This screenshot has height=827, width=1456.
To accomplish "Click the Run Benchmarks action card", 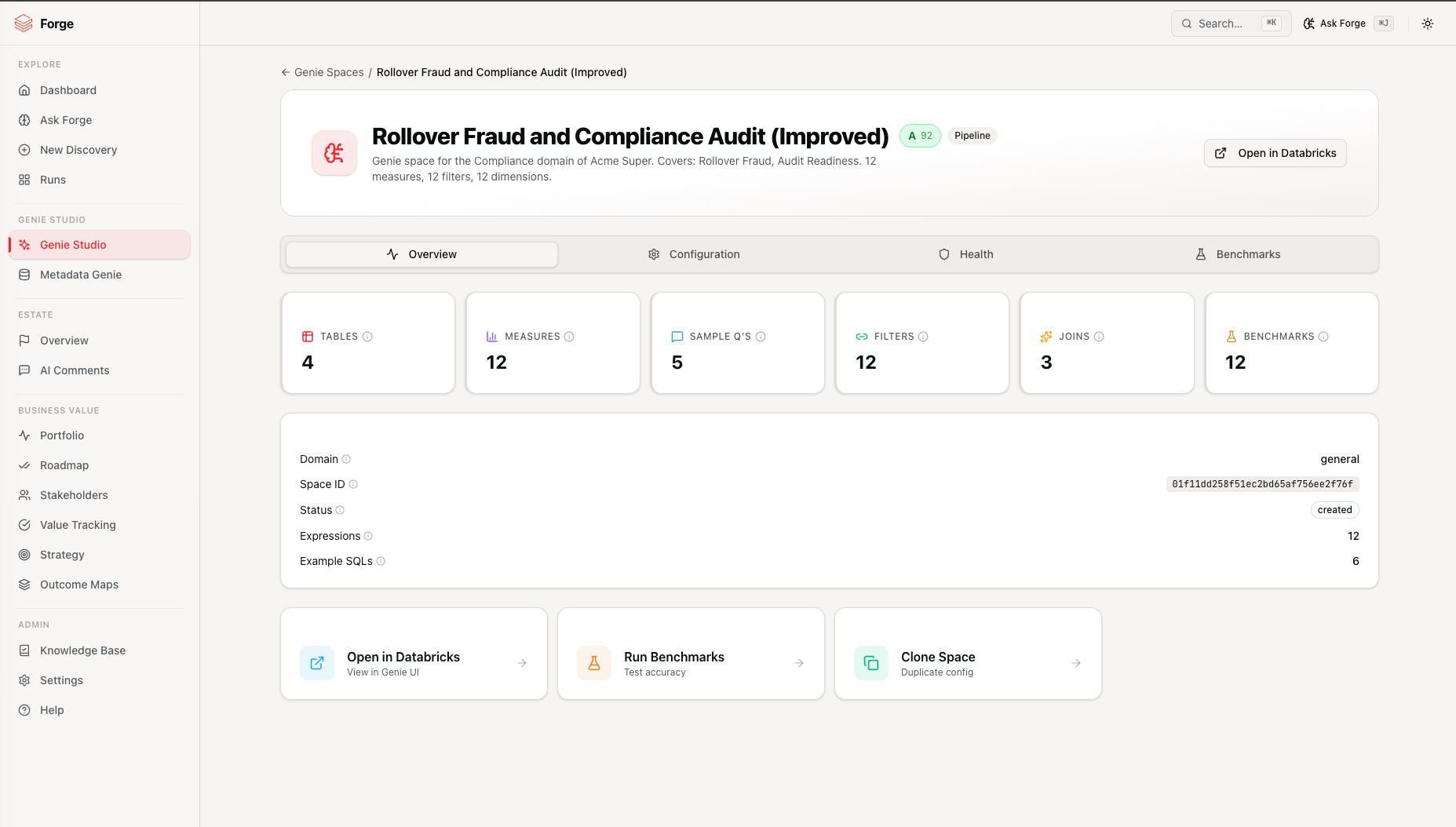I will 691,654.
